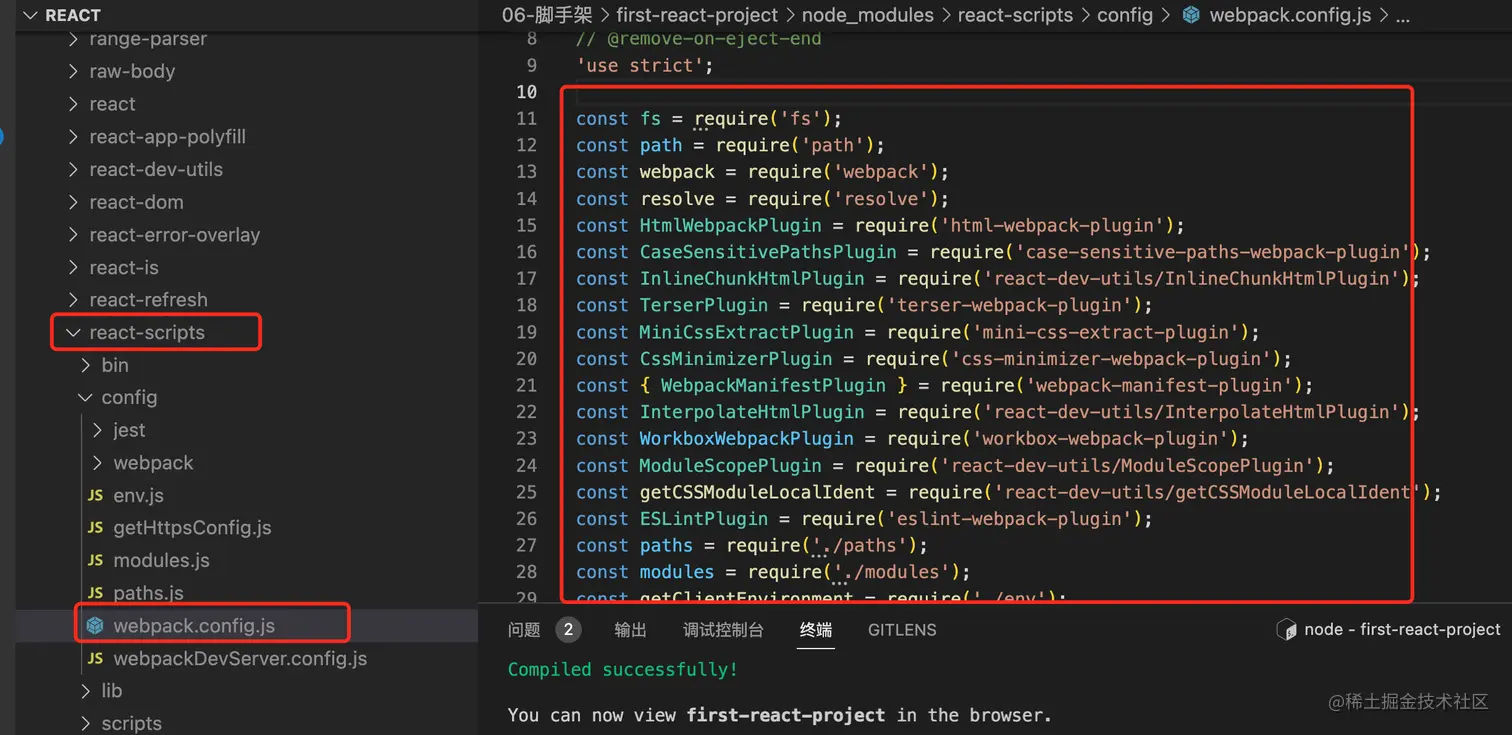Screen dimensions: 1512x735
Task: Expand the react-app-polyfill folder
Action: click(73, 137)
